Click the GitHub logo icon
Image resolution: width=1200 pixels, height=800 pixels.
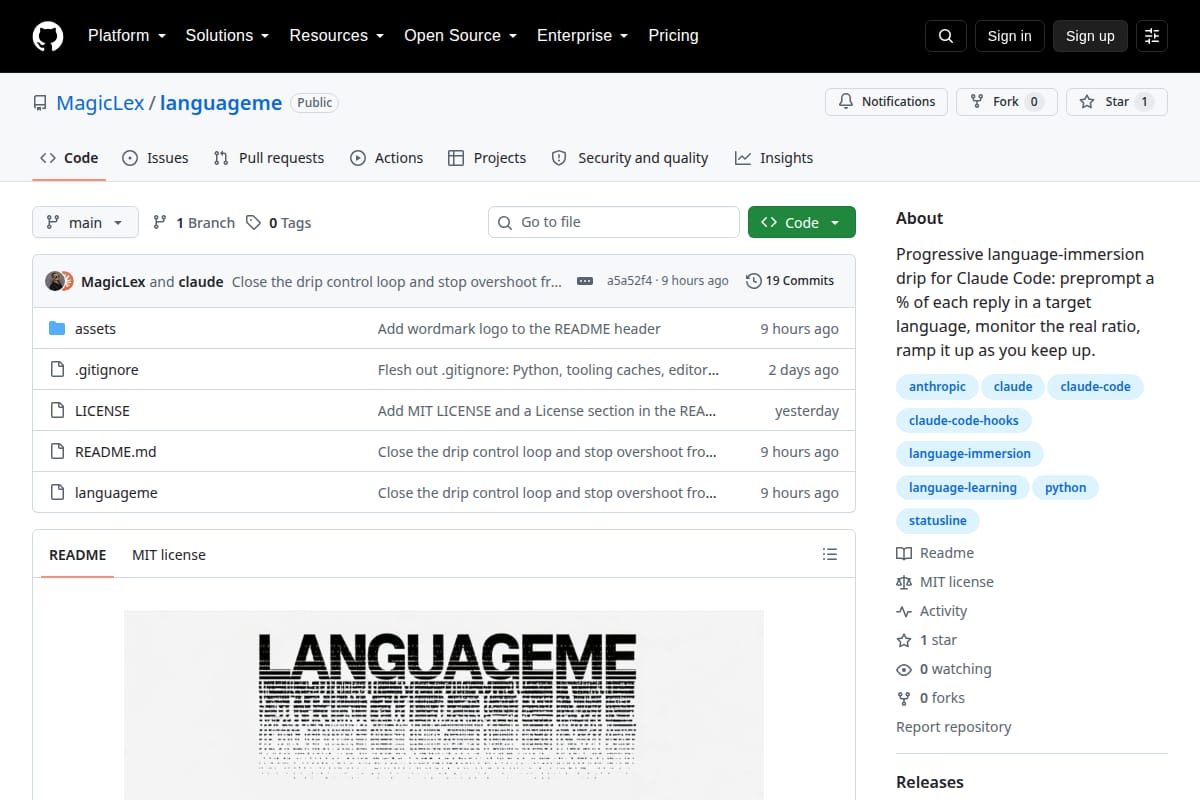[48, 36]
